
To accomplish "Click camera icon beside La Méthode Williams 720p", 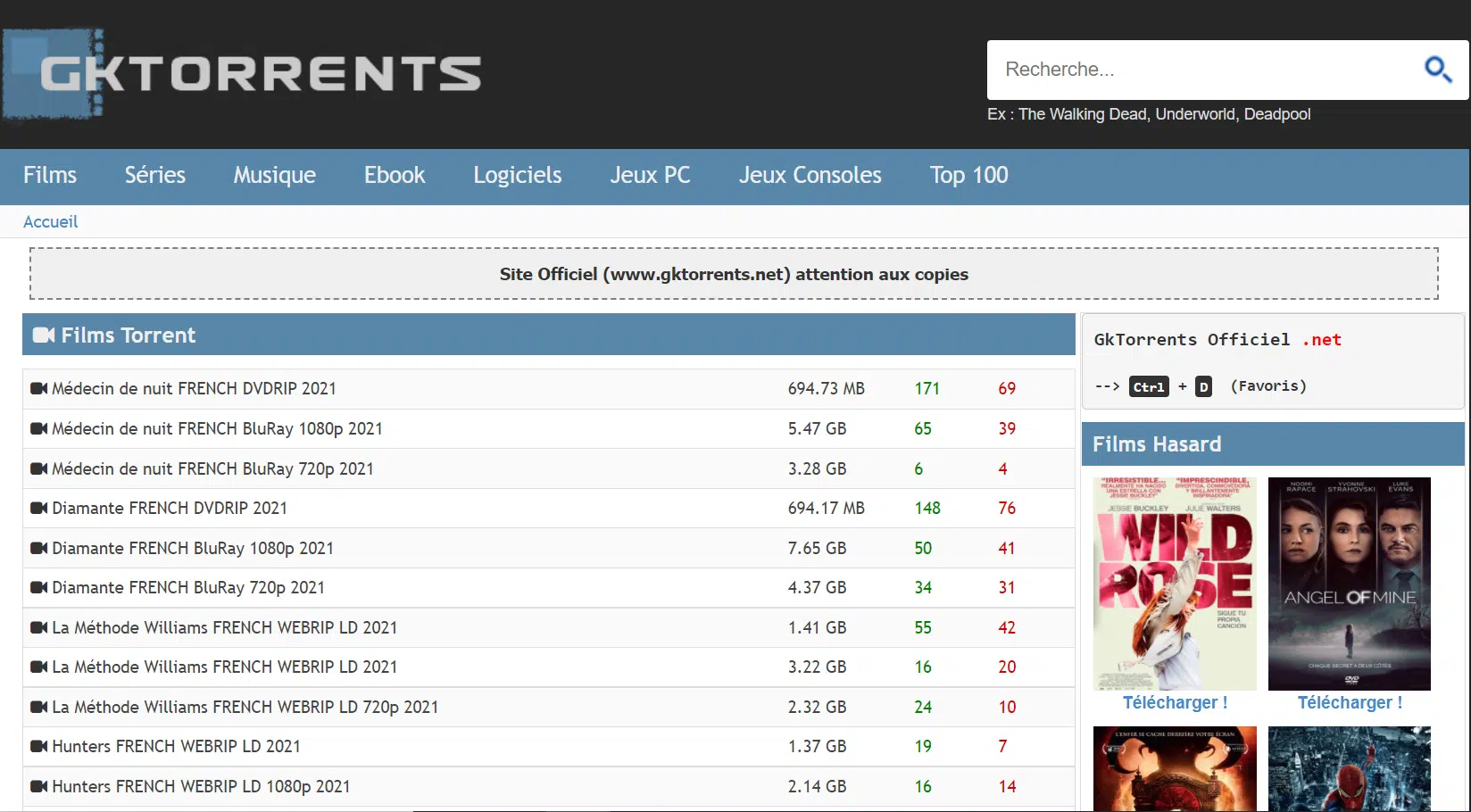I will pos(38,707).
